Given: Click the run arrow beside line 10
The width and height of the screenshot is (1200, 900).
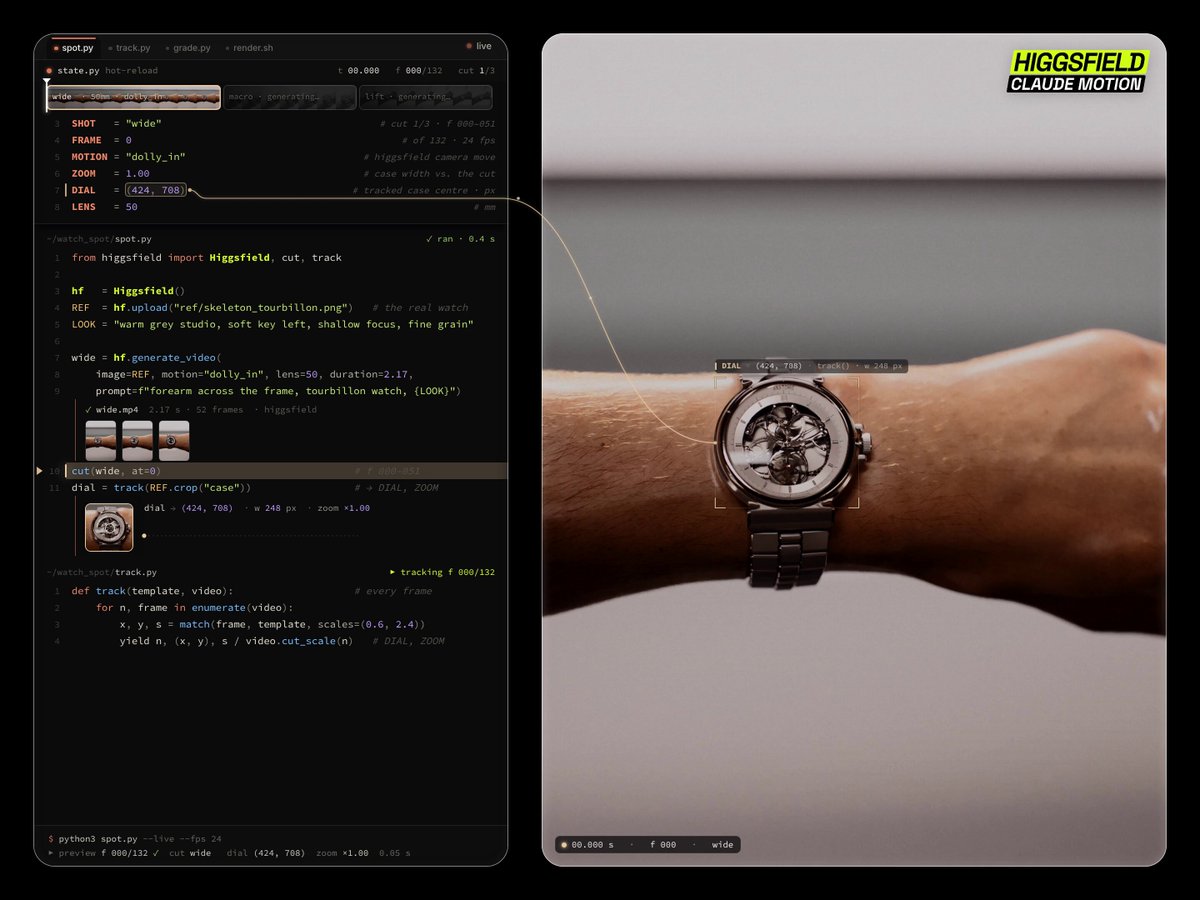Looking at the screenshot, I should pyautogui.click(x=39, y=471).
